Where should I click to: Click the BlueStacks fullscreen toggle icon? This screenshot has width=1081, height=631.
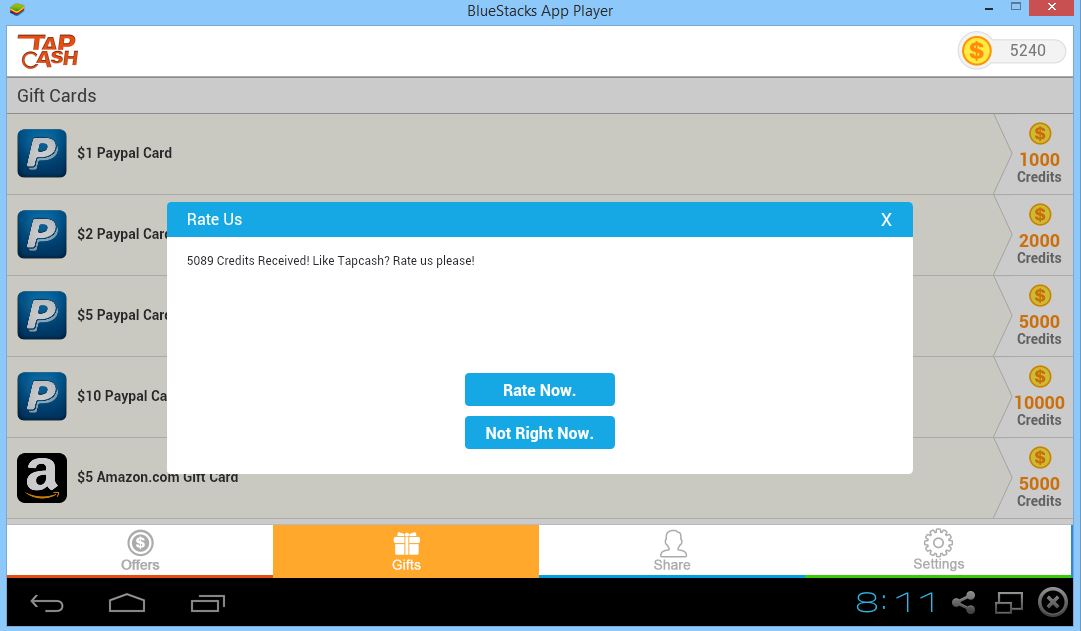pyautogui.click(x=1009, y=603)
